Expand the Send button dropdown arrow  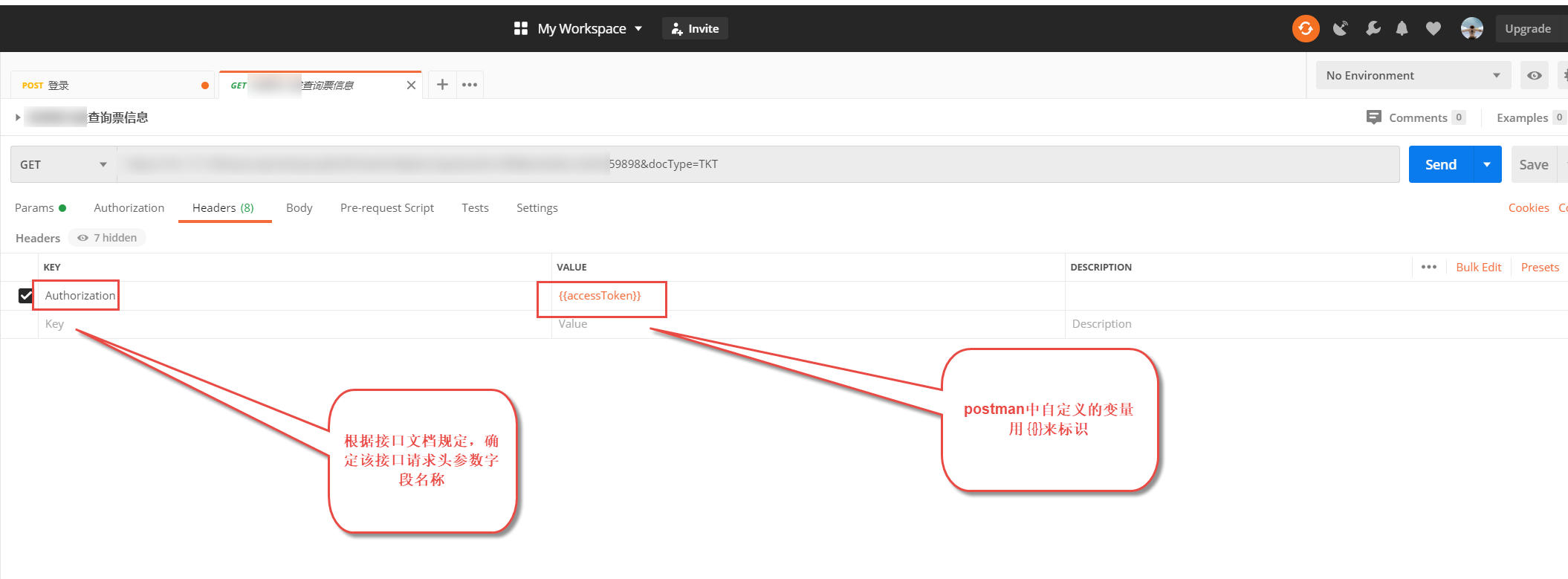click(x=1487, y=164)
